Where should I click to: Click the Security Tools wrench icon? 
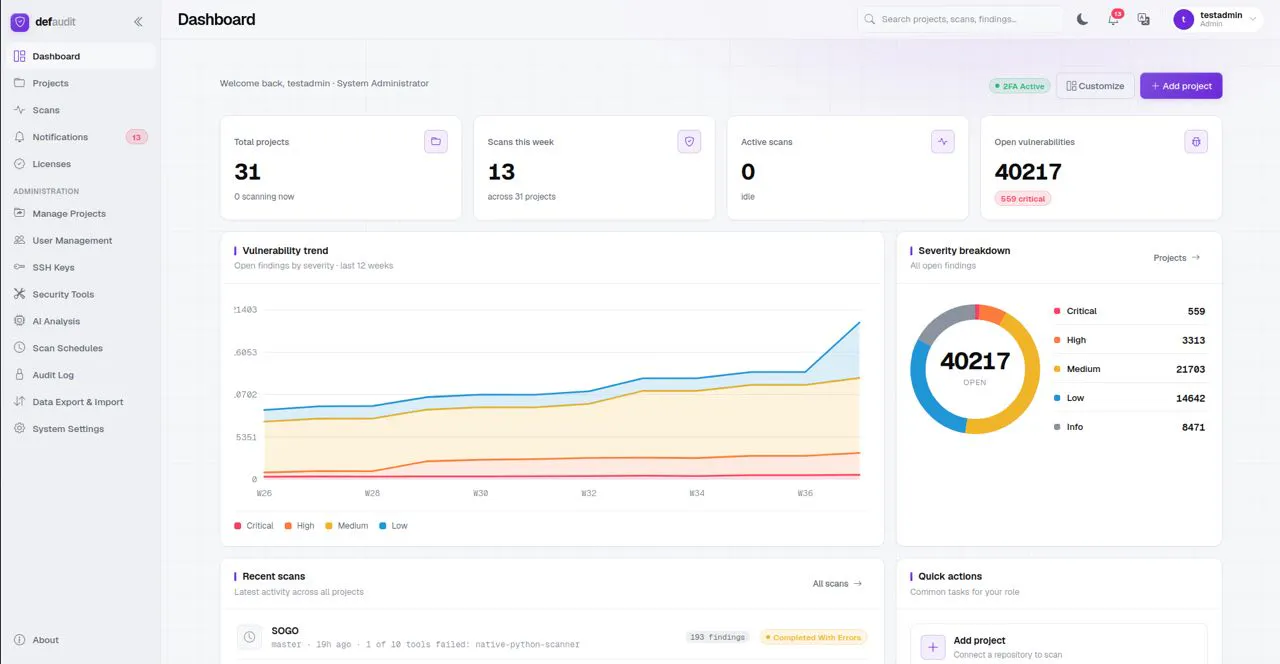click(x=20, y=294)
